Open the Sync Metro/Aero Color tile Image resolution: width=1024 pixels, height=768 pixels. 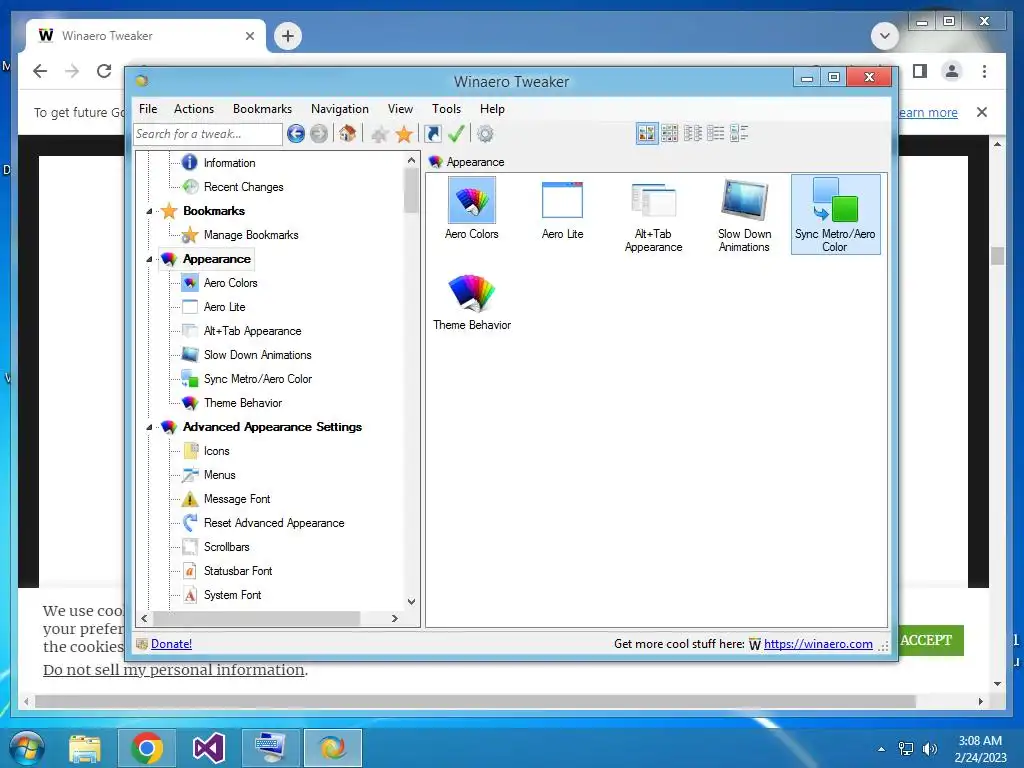pos(835,214)
